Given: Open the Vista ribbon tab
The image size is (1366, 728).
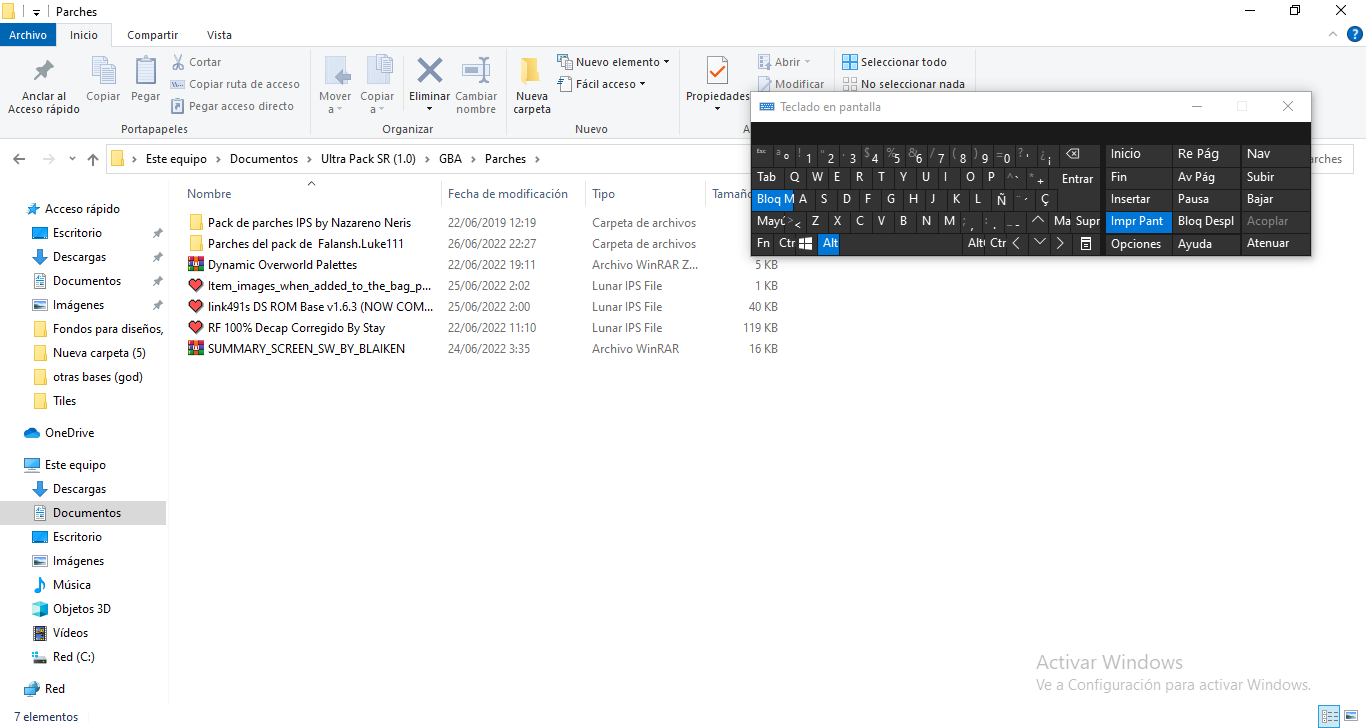Looking at the screenshot, I should [x=218, y=35].
